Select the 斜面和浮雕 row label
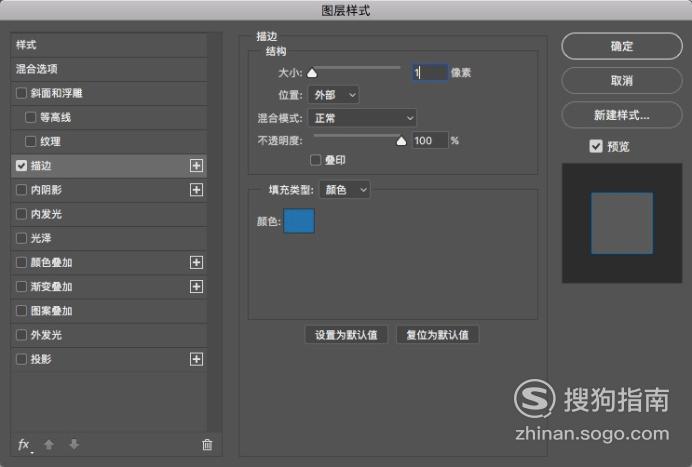This screenshot has width=692, height=467. [x=56, y=93]
